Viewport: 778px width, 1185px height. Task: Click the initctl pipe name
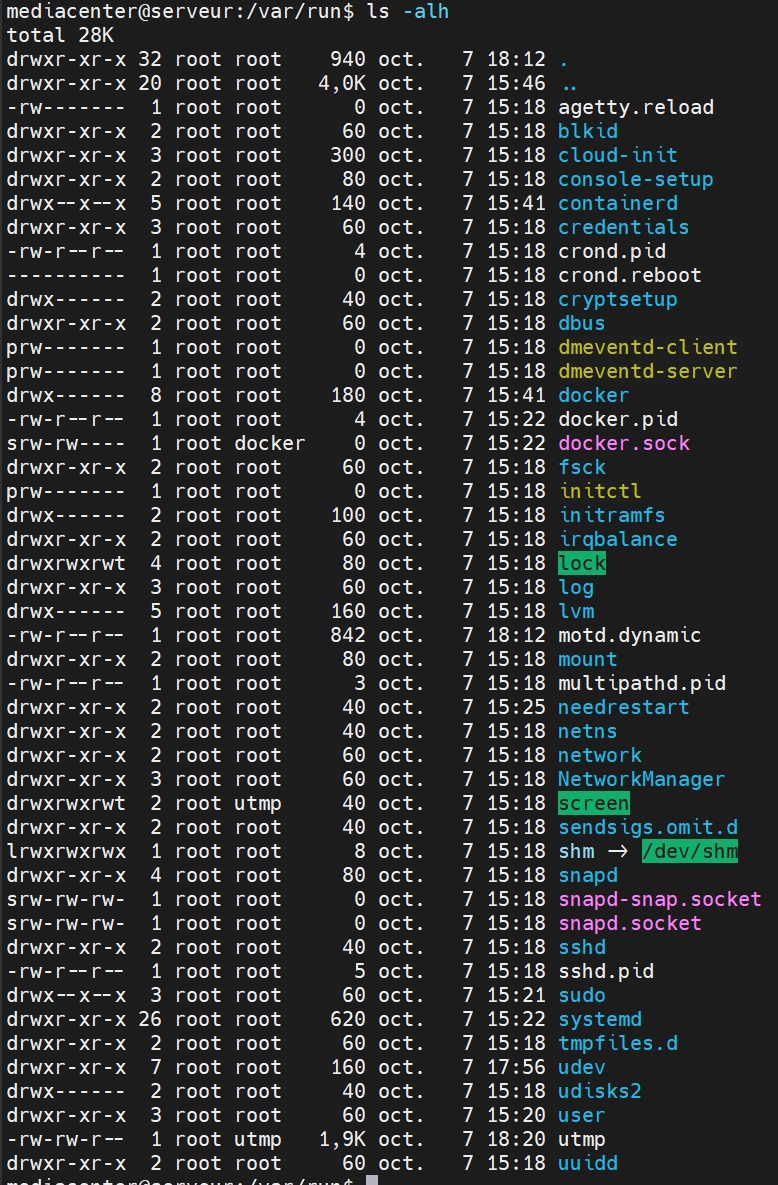(x=599, y=491)
